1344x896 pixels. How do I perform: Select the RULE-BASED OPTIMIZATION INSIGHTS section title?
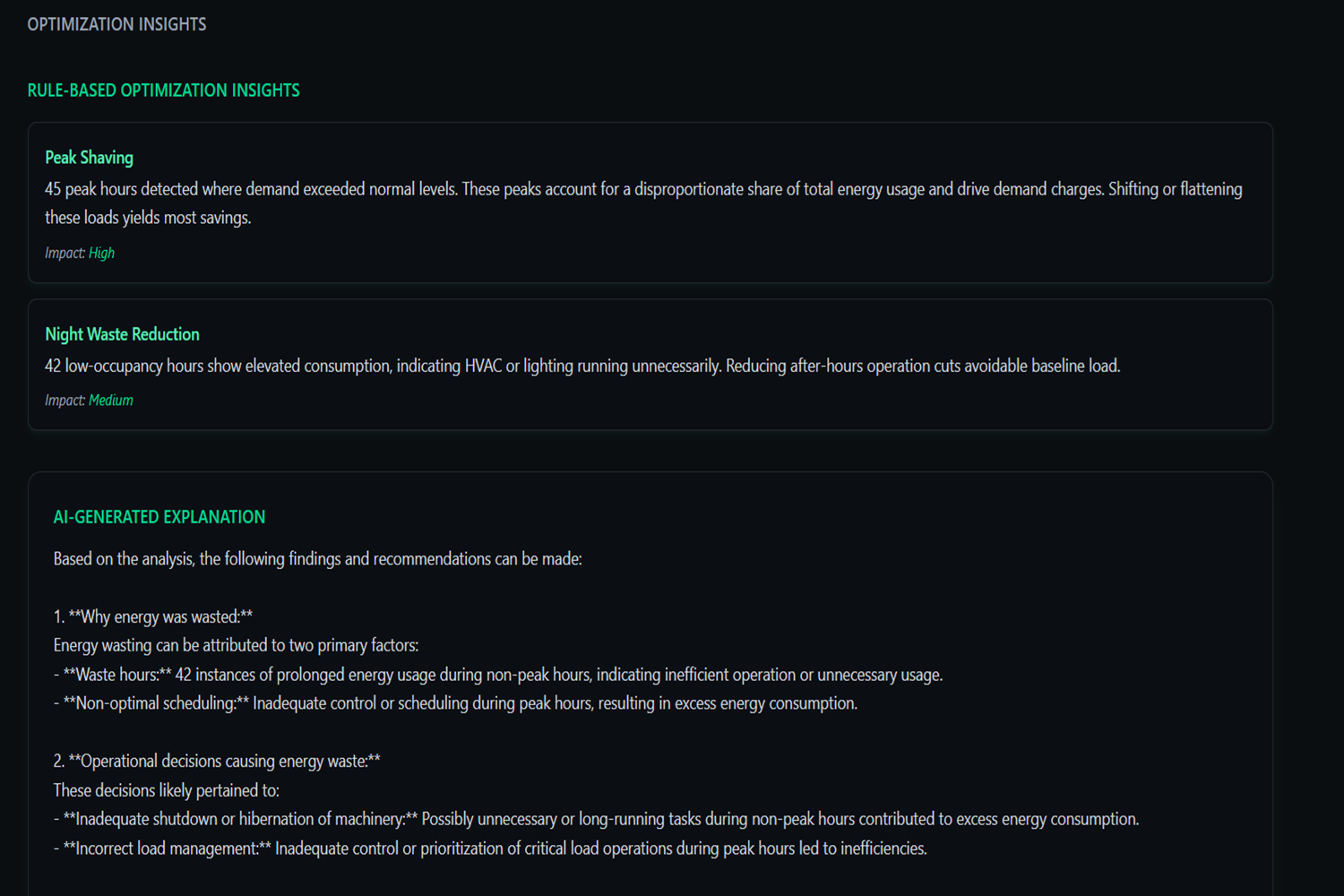[x=163, y=90]
